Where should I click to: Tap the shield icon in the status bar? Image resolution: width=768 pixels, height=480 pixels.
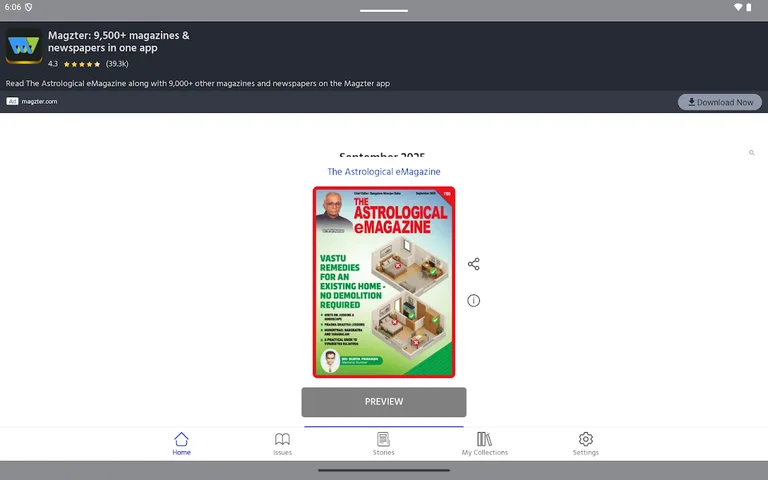(28, 7)
